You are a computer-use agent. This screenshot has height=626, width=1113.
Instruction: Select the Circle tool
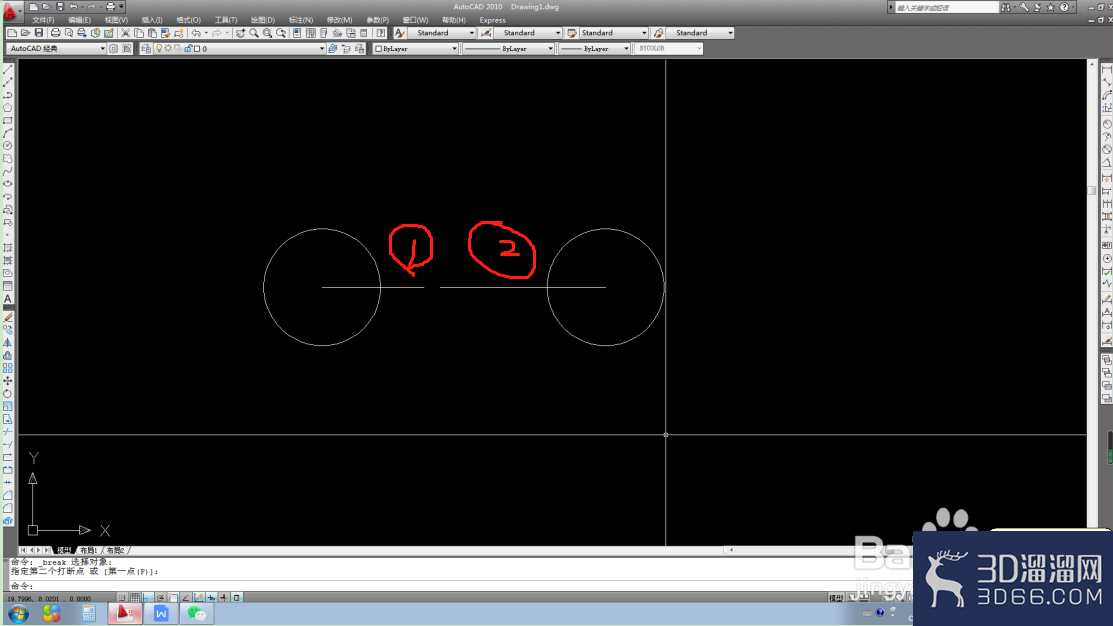(8, 146)
